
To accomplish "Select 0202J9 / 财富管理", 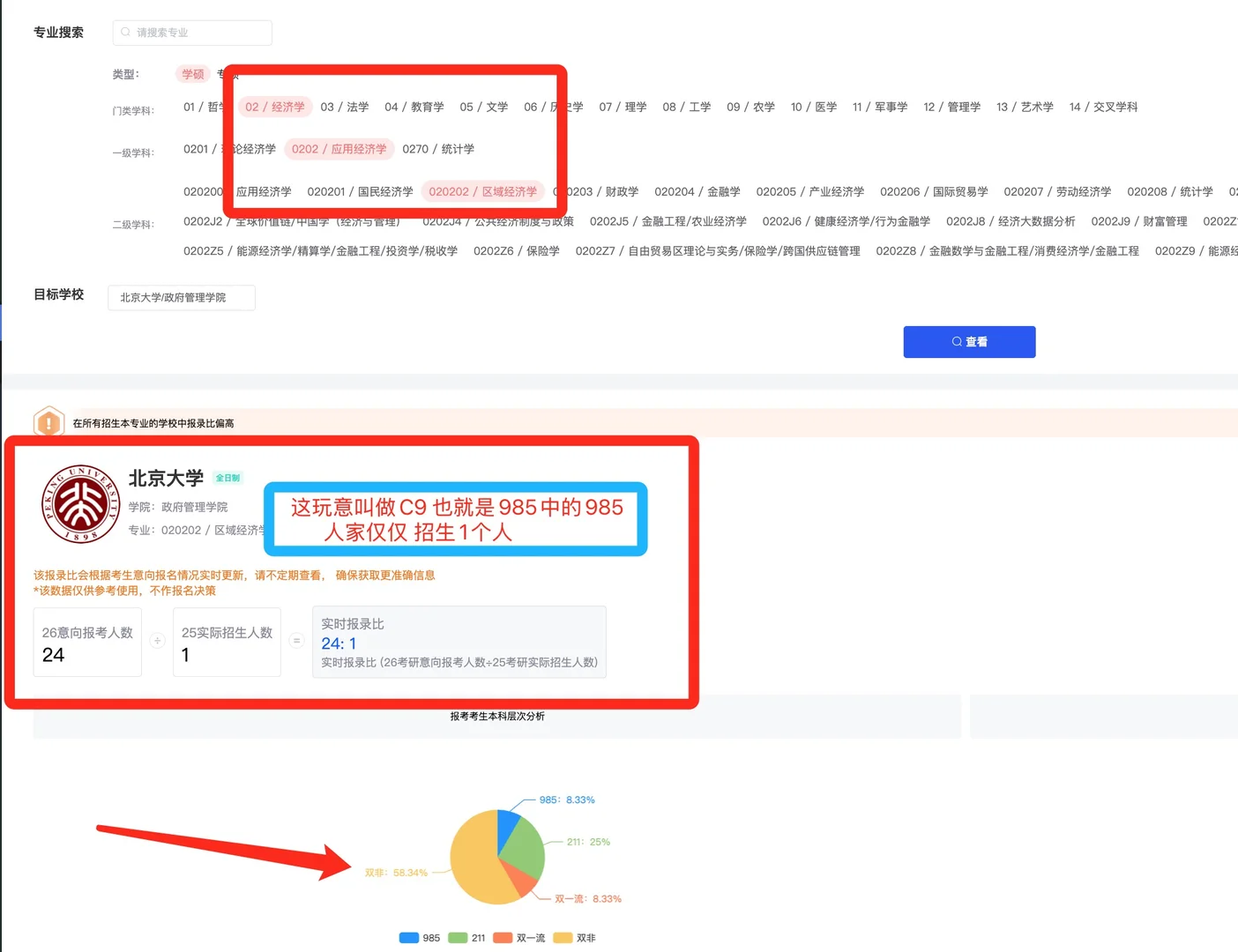I will coord(1139,221).
